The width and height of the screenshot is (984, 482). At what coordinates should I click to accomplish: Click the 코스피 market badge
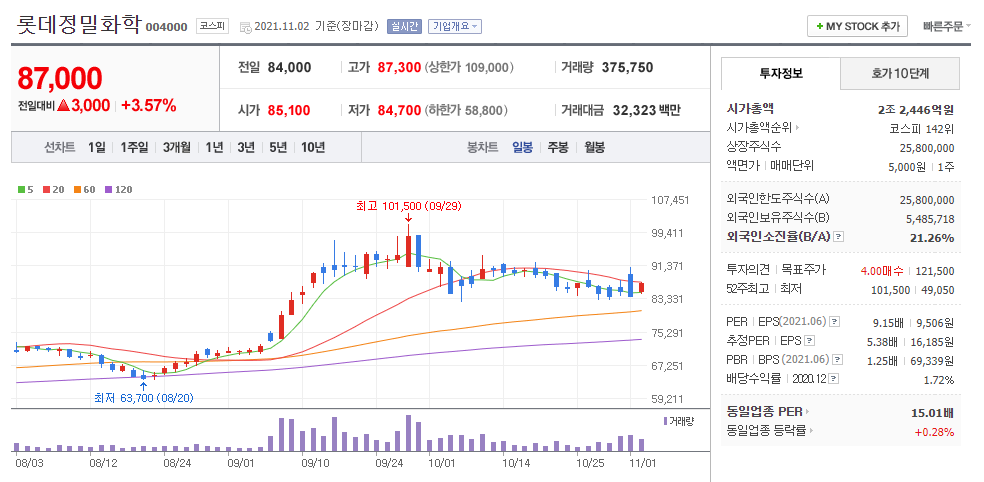pyautogui.click(x=212, y=26)
